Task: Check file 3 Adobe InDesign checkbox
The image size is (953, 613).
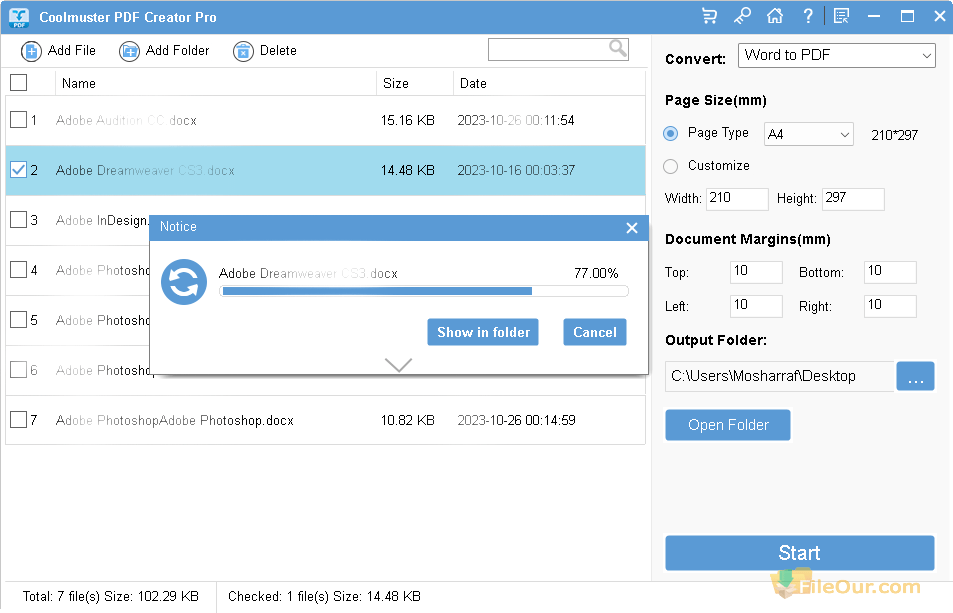Action: (19, 220)
